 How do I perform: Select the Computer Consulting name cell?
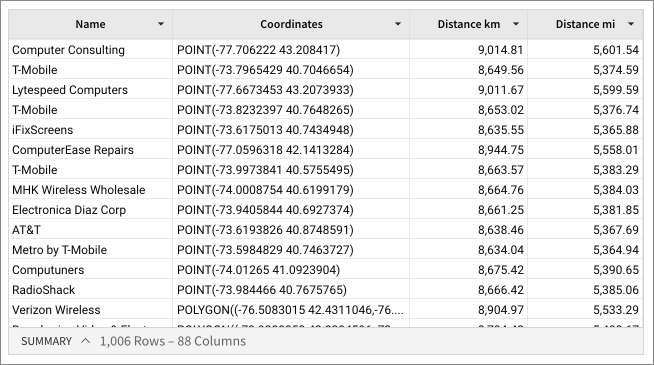click(x=91, y=50)
